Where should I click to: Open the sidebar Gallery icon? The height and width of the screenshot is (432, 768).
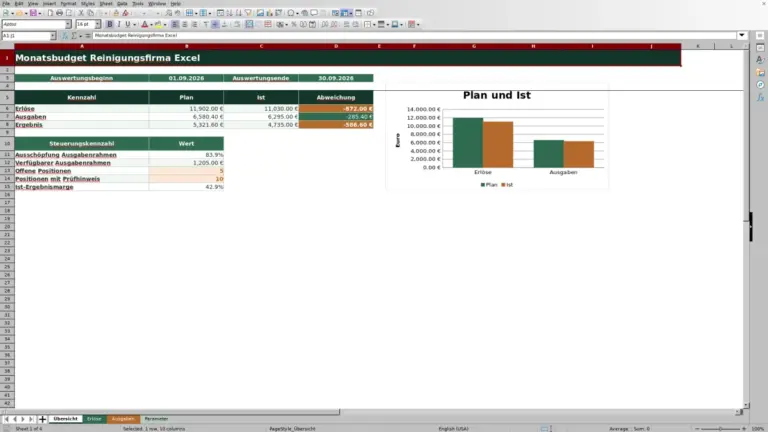(x=760, y=72)
